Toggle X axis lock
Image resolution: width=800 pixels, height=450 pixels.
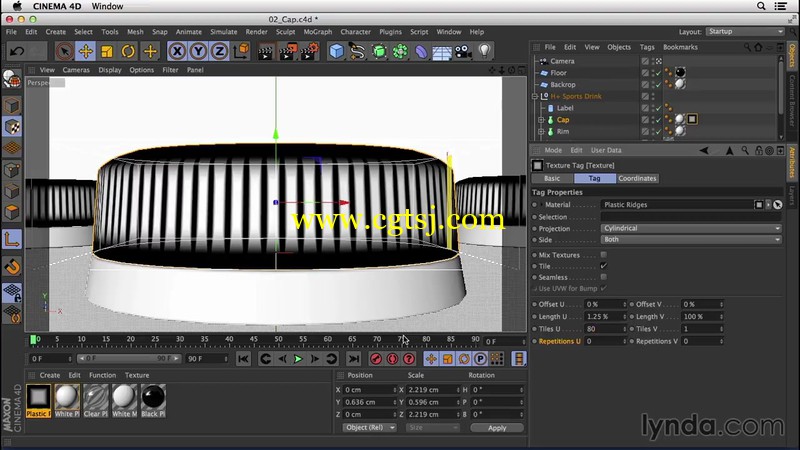tap(177, 52)
